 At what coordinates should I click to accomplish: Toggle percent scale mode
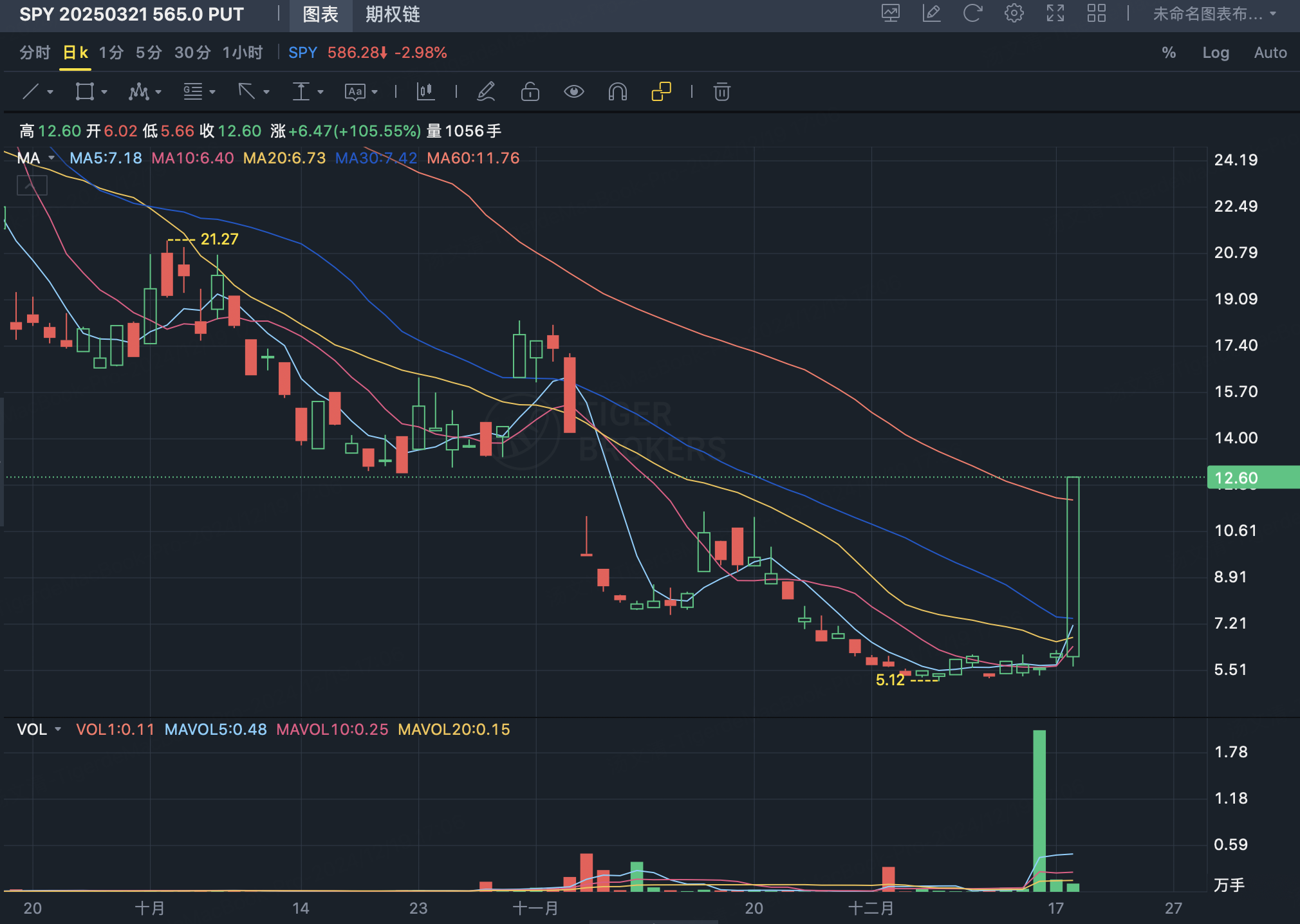(1169, 53)
